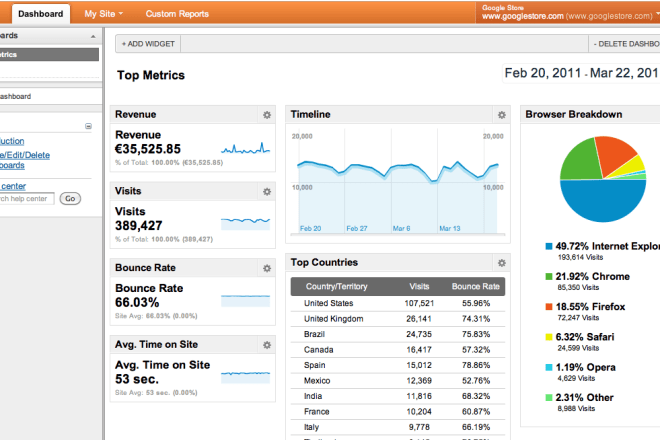Open the Google Store account selector
This screenshot has width=660, height=440.
(570, 13)
